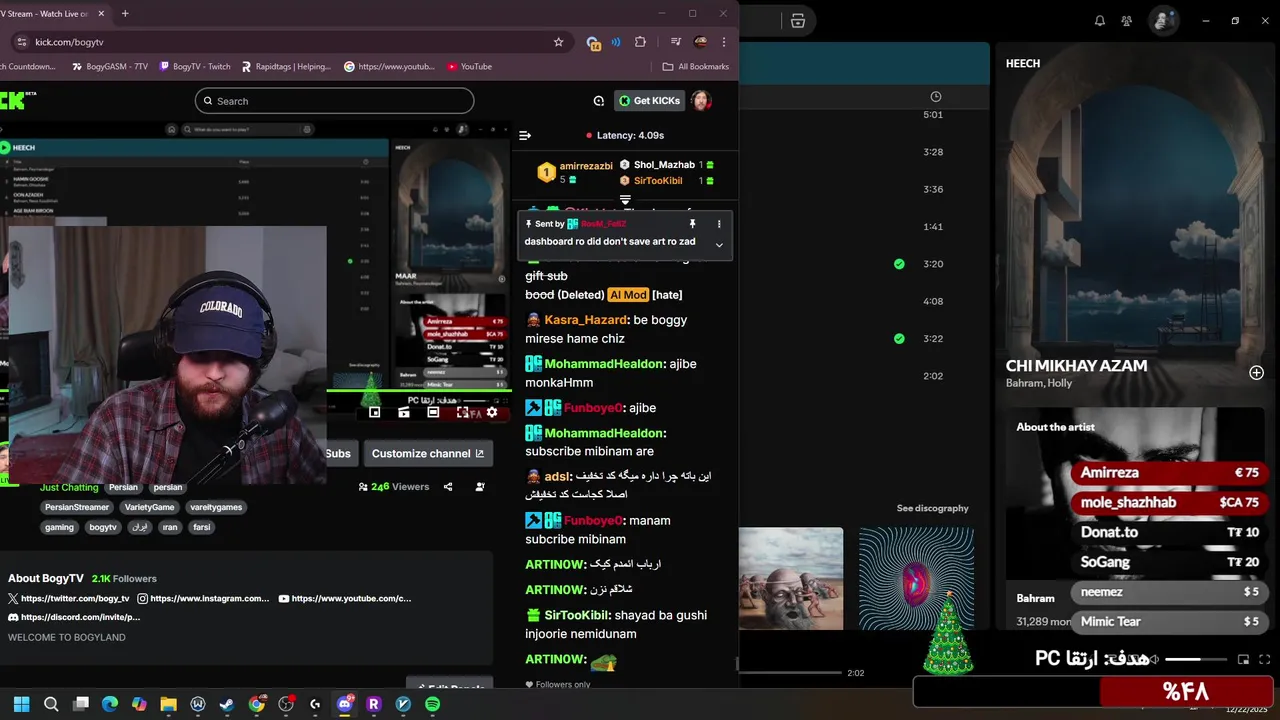
Task: Open the All Bookmarks folder
Action: 696,67
